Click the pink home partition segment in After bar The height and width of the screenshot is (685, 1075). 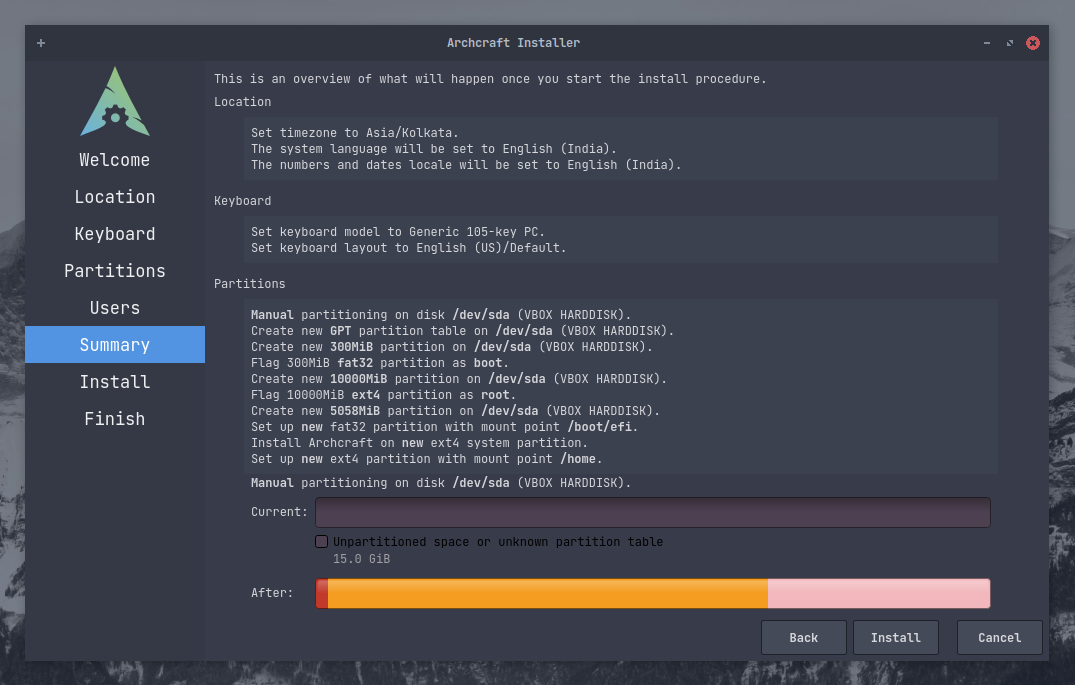click(879, 593)
